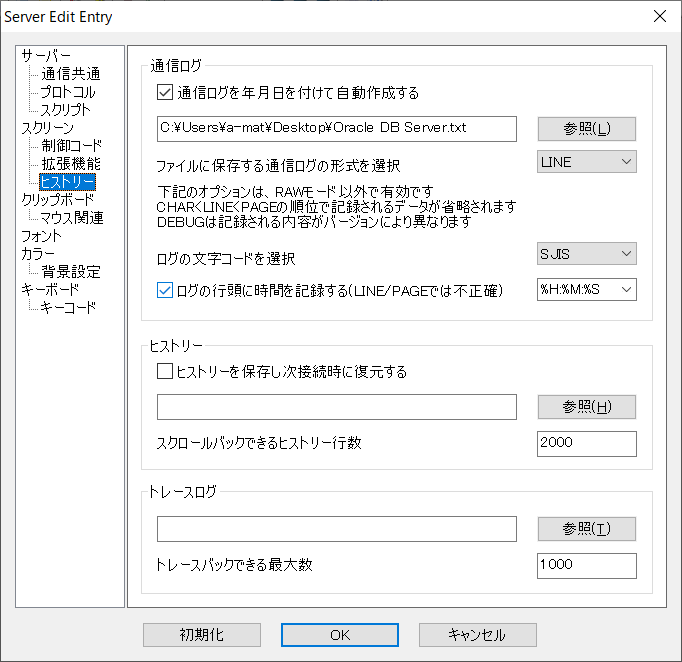Open 背景設定 page
This screenshot has height=662, width=682.
pyautogui.click(x=71, y=272)
